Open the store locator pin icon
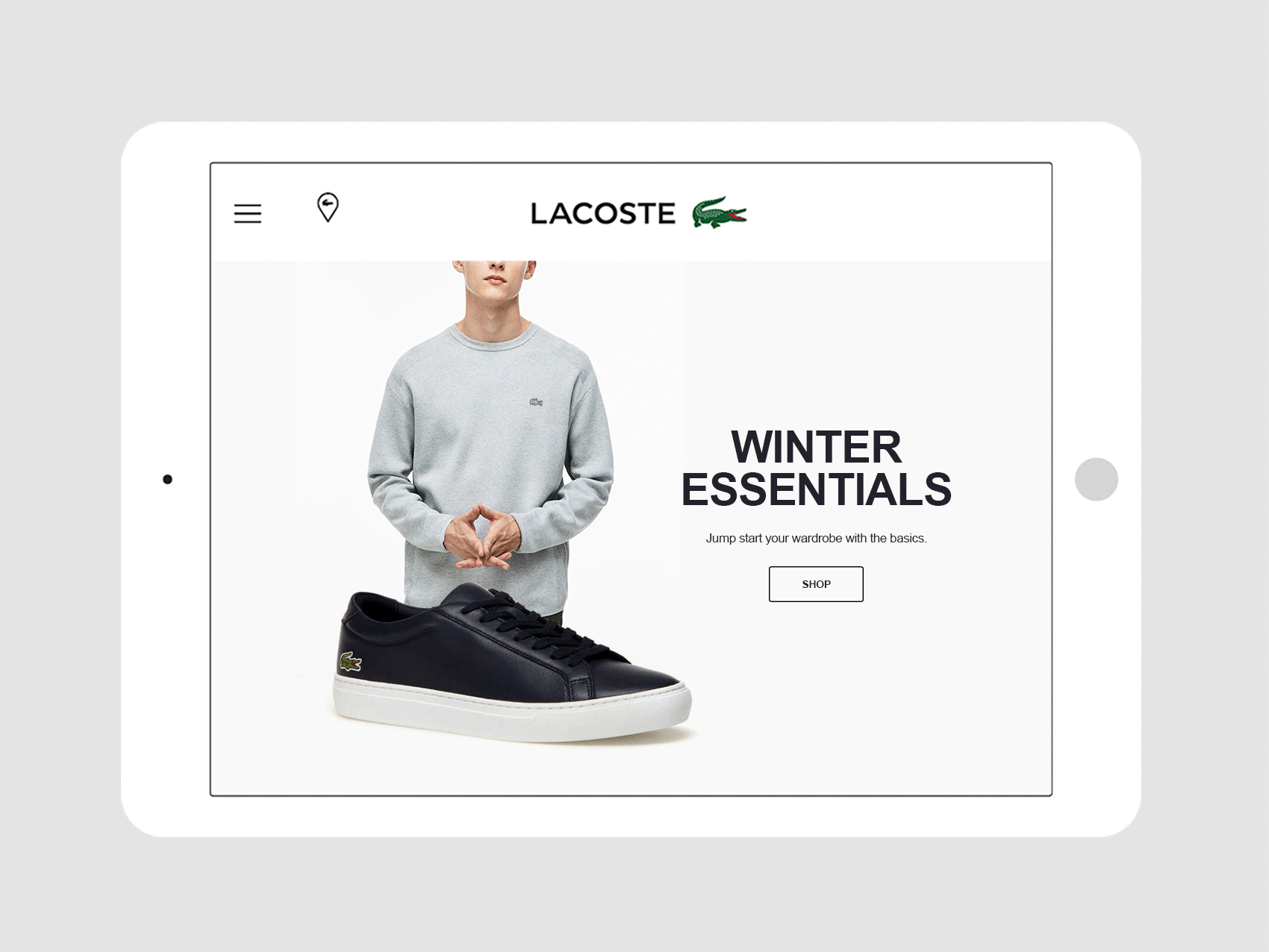The image size is (1269, 952). coord(328,207)
